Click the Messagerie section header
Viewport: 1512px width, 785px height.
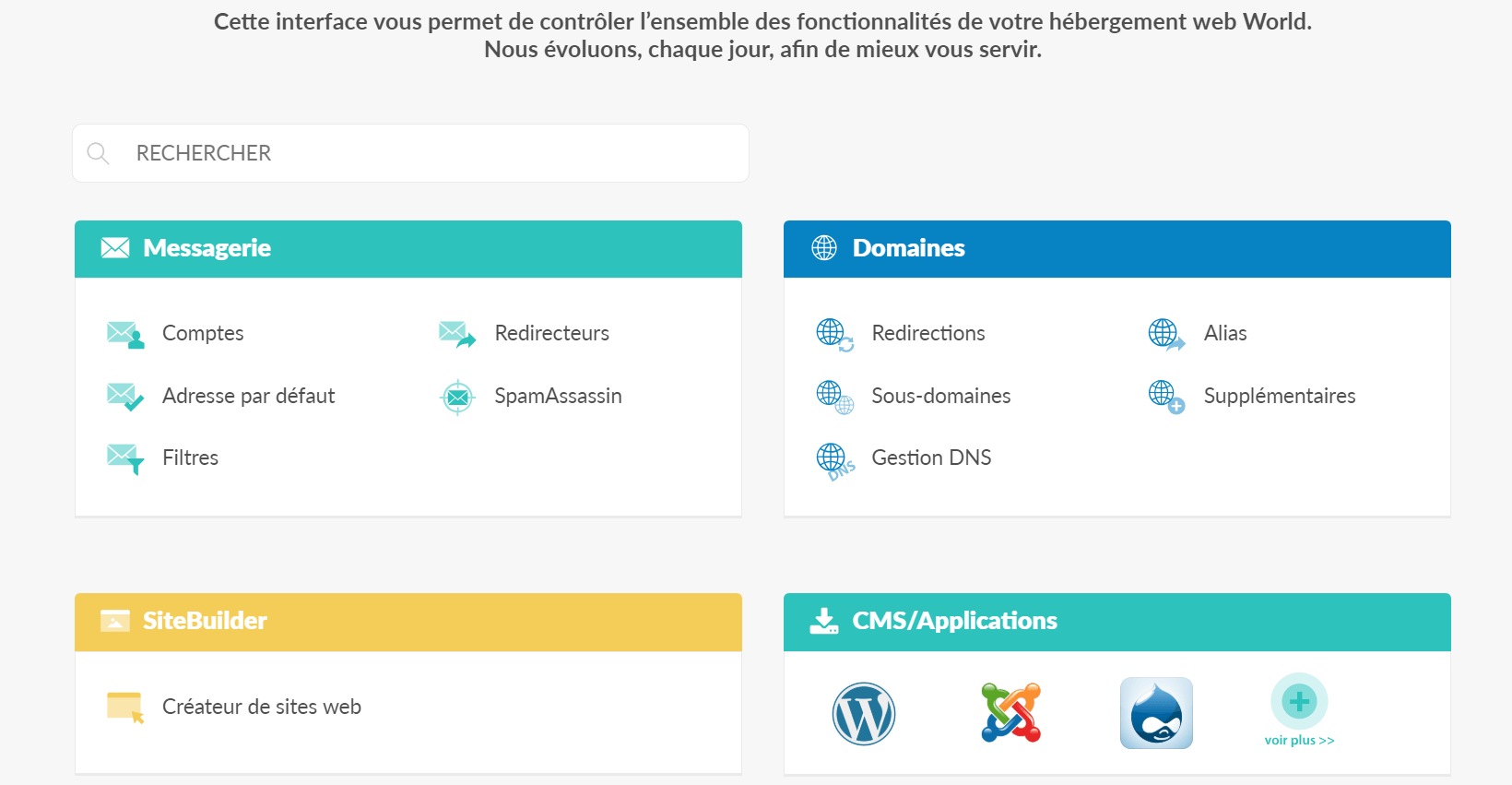click(x=207, y=249)
